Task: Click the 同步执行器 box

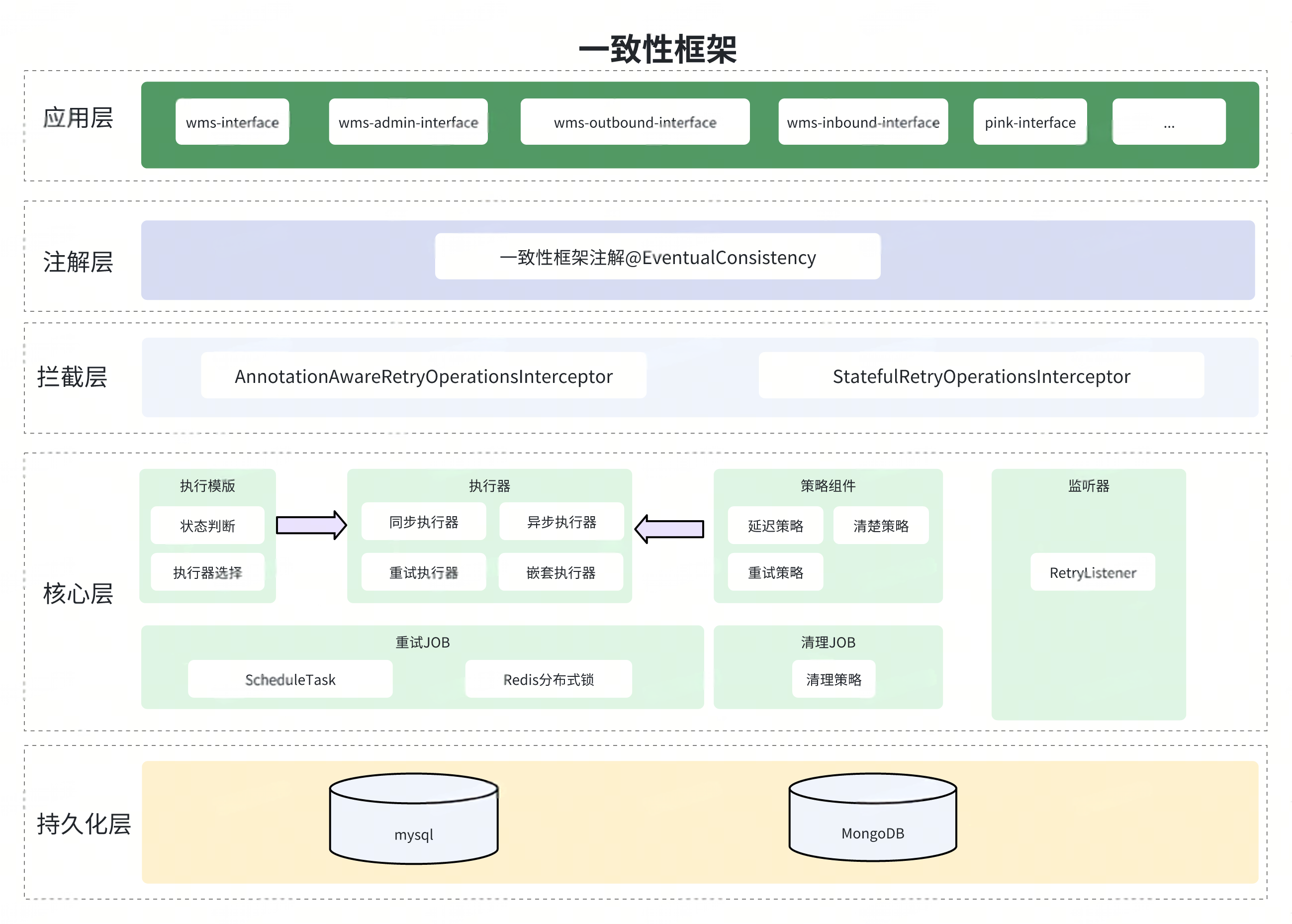Action: pyautogui.click(x=423, y=521)
